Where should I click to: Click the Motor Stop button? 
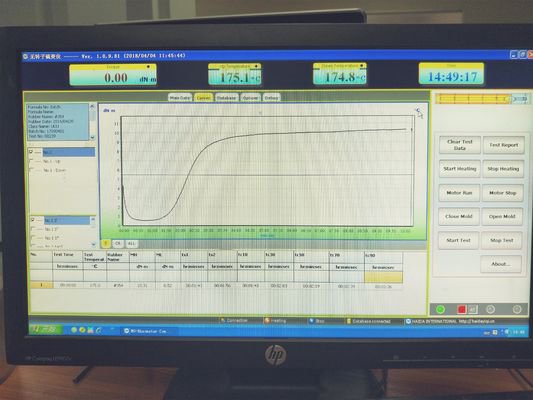(502, 193)
